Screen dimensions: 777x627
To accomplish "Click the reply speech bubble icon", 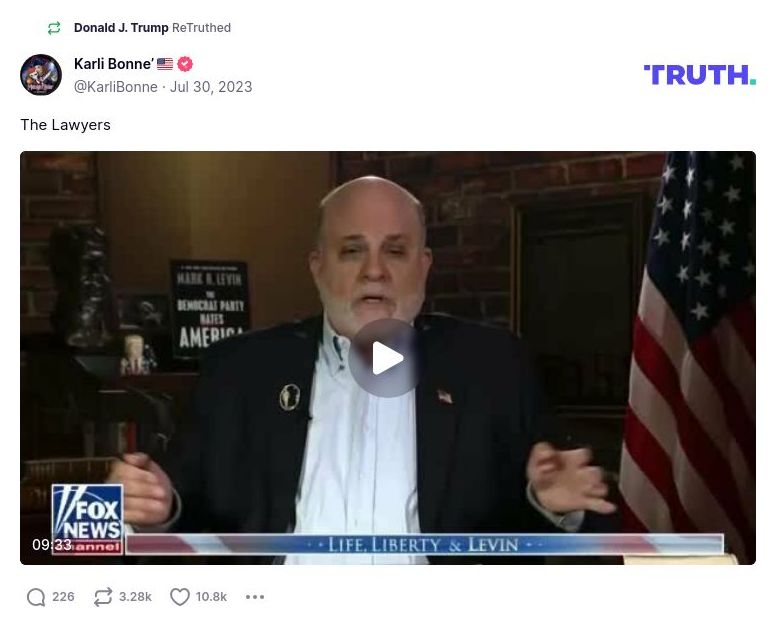I will (36, 597).
